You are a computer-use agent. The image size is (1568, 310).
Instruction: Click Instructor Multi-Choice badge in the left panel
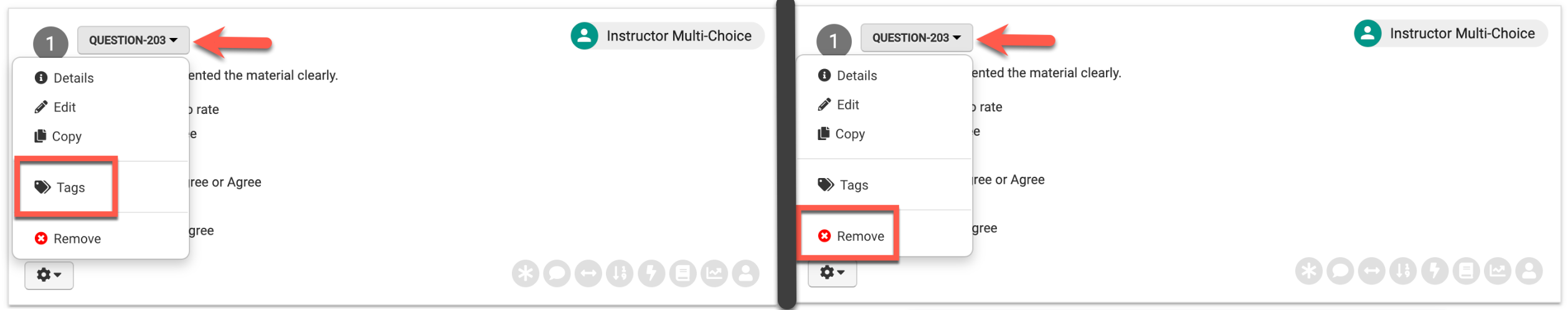667,36
